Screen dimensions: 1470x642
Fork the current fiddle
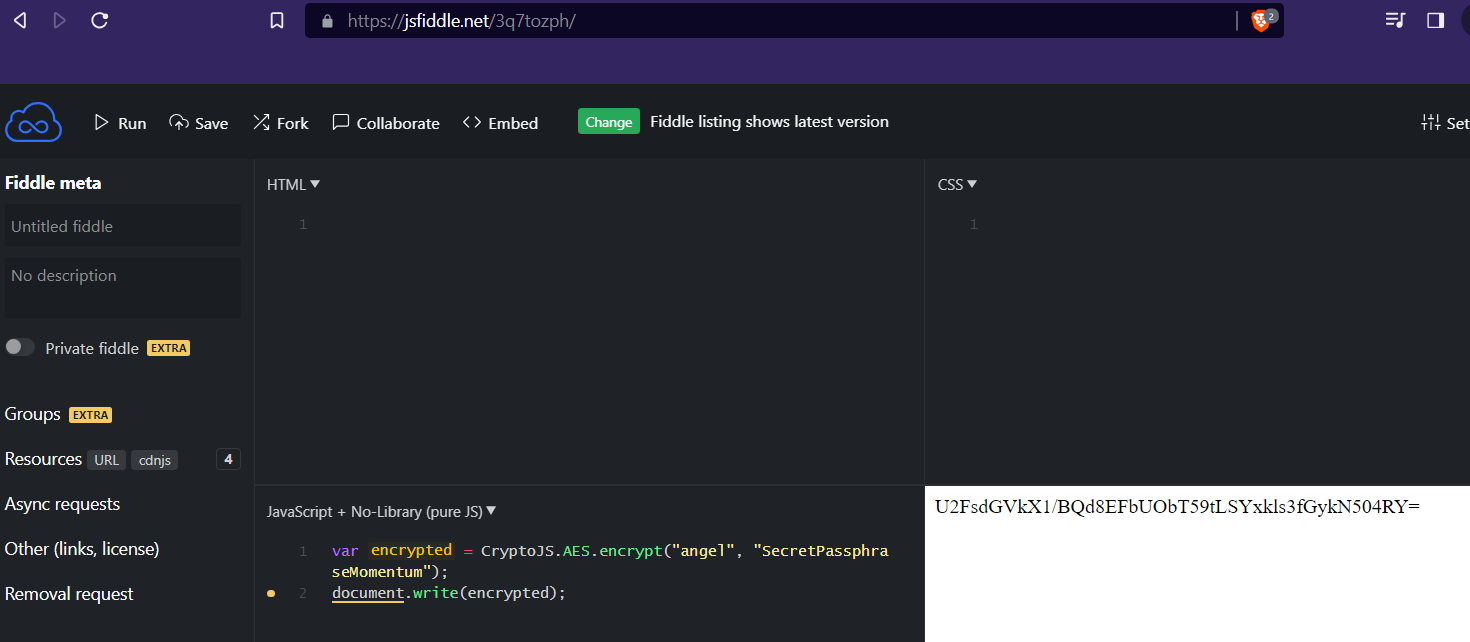click(262, 122)
